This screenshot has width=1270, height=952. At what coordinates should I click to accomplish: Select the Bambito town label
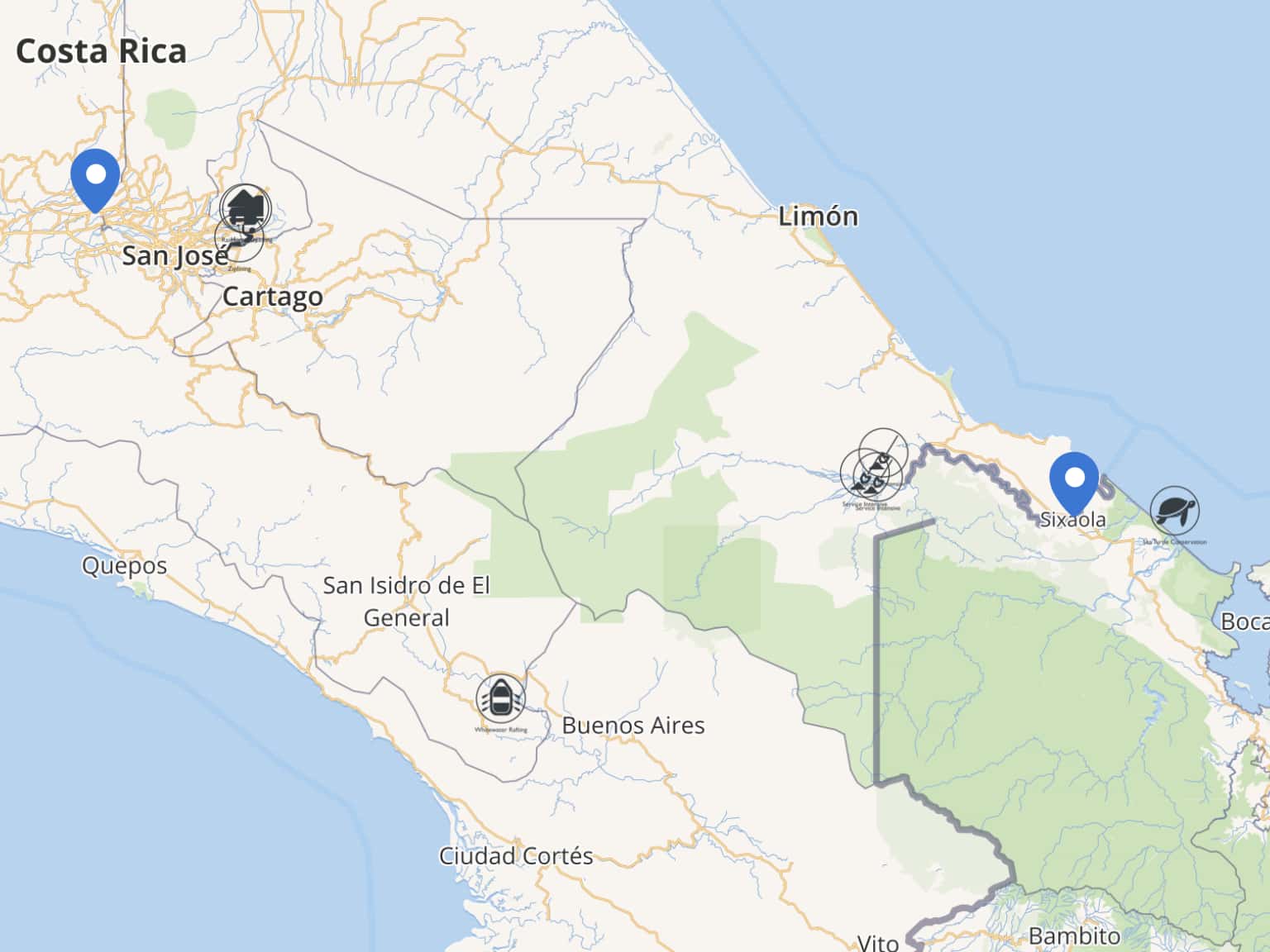1074,936
